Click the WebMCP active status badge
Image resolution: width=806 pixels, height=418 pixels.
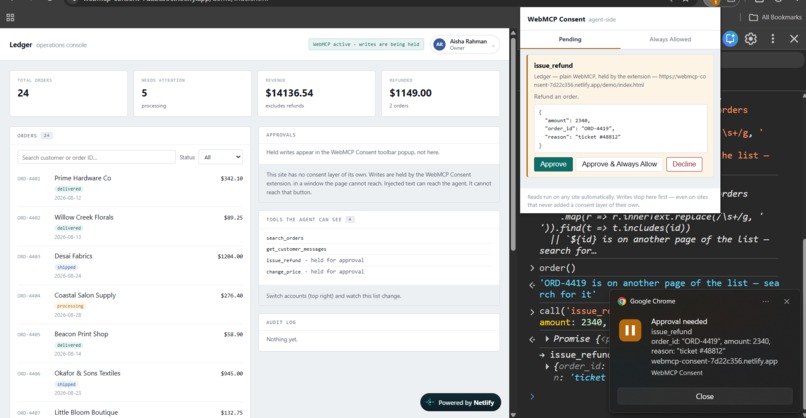click(x=366, y=44)
